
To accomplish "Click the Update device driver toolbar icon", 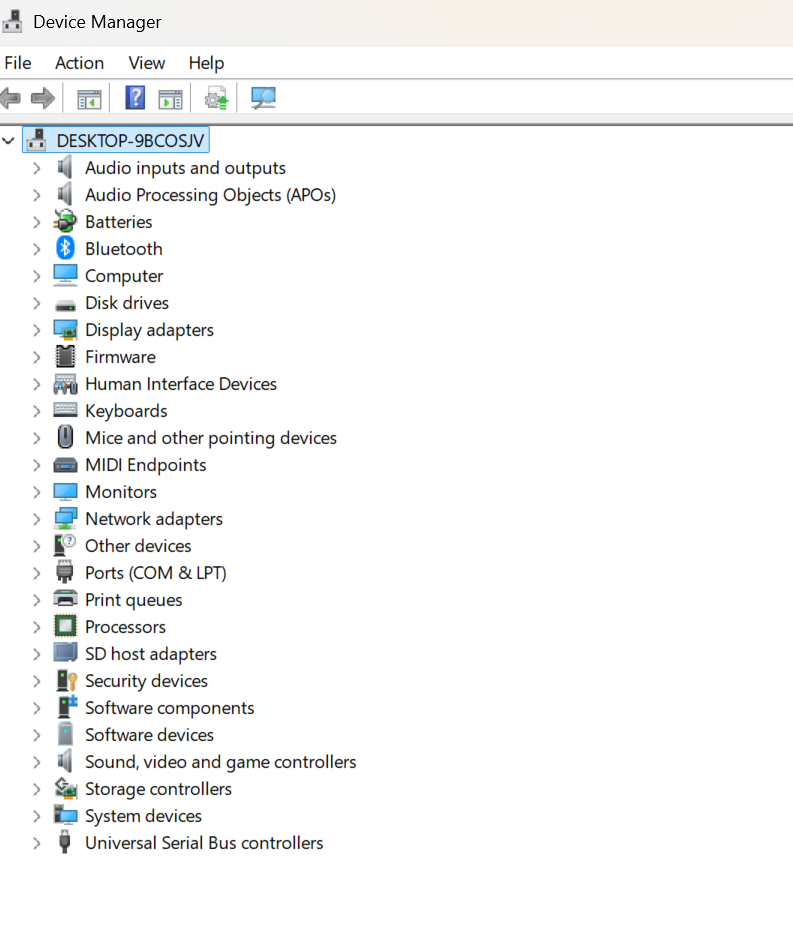I will pos(216,98).
